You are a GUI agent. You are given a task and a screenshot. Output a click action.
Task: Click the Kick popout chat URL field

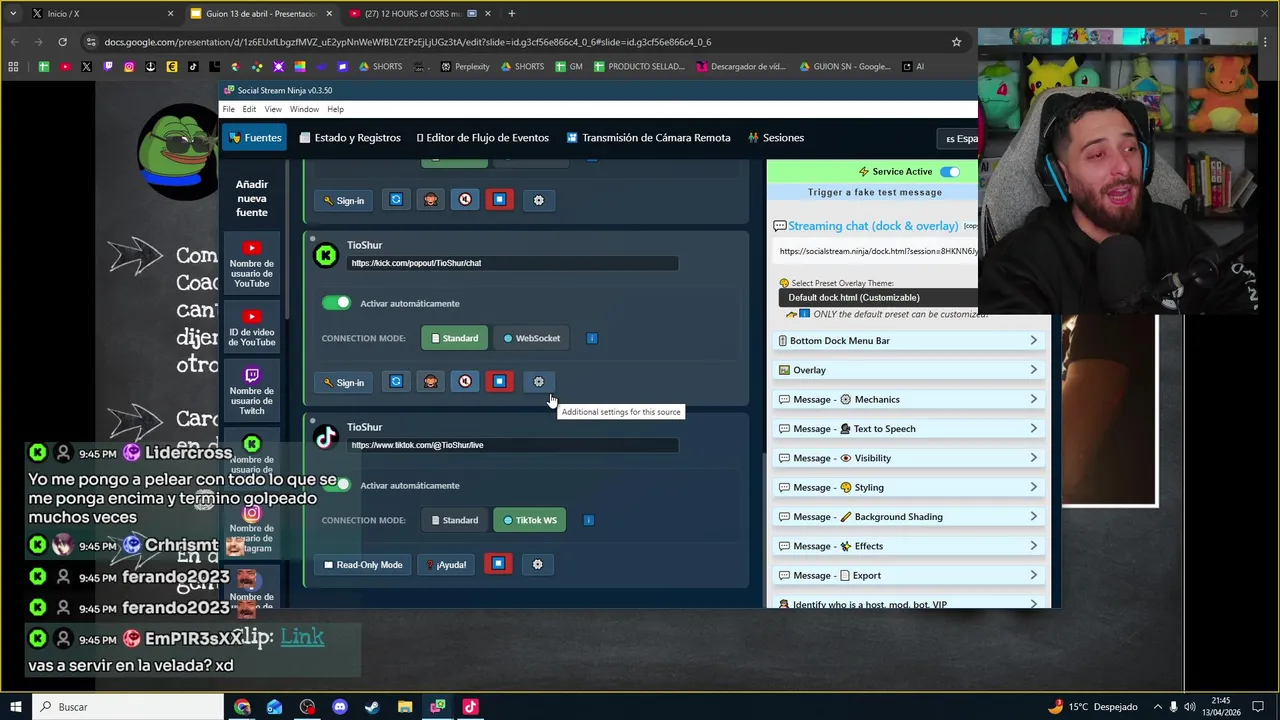513,263
